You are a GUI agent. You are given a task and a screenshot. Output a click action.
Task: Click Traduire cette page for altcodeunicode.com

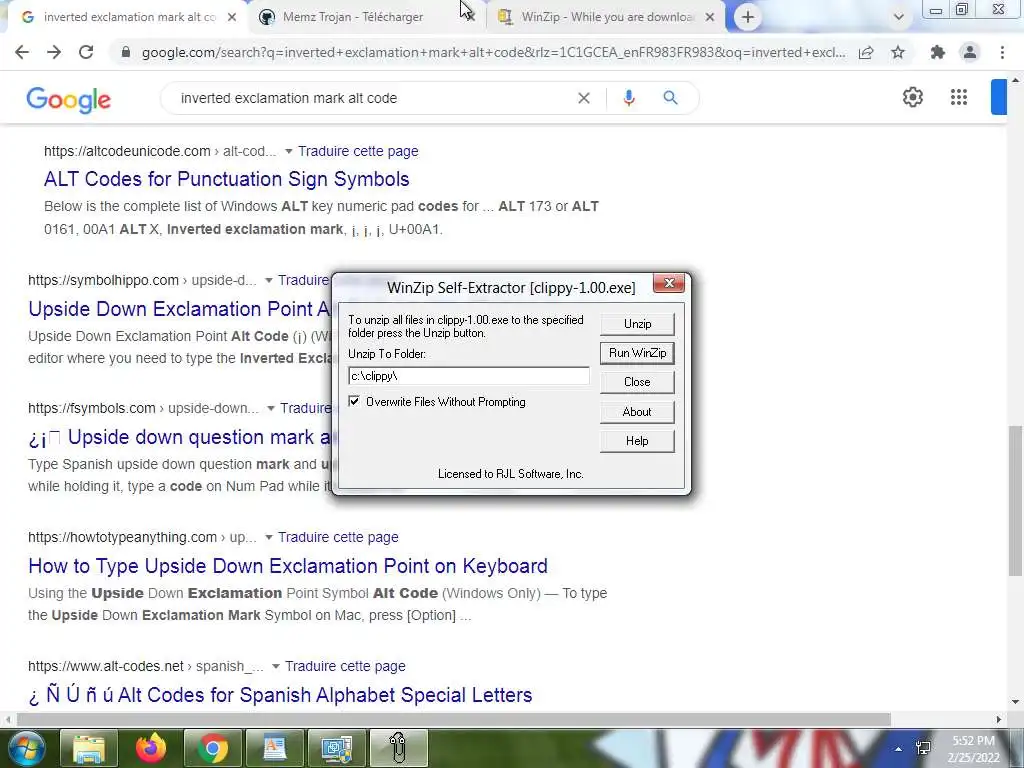point(358,151)
